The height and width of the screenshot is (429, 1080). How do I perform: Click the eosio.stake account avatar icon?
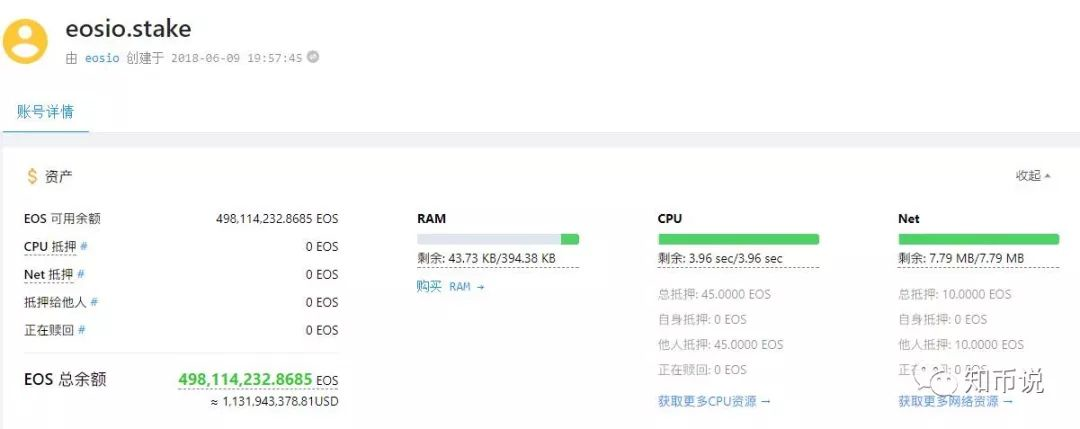(x=25, y=41)
